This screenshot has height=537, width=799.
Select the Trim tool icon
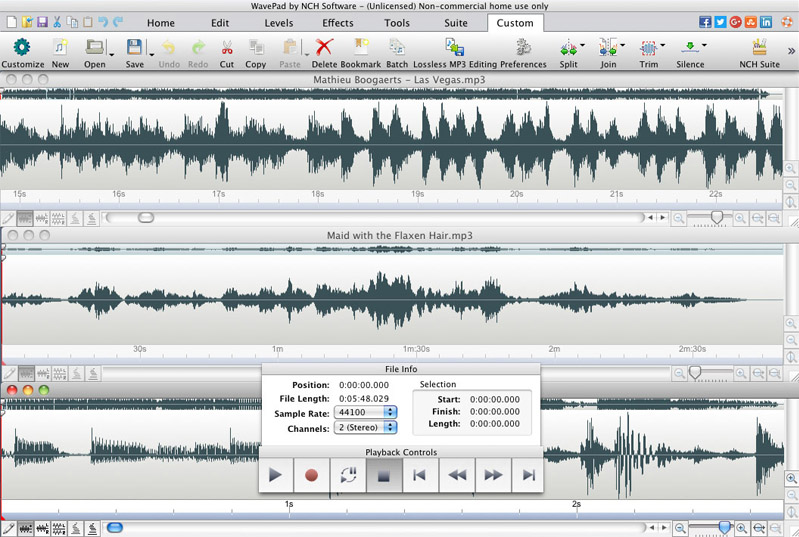tap(648, 47)
